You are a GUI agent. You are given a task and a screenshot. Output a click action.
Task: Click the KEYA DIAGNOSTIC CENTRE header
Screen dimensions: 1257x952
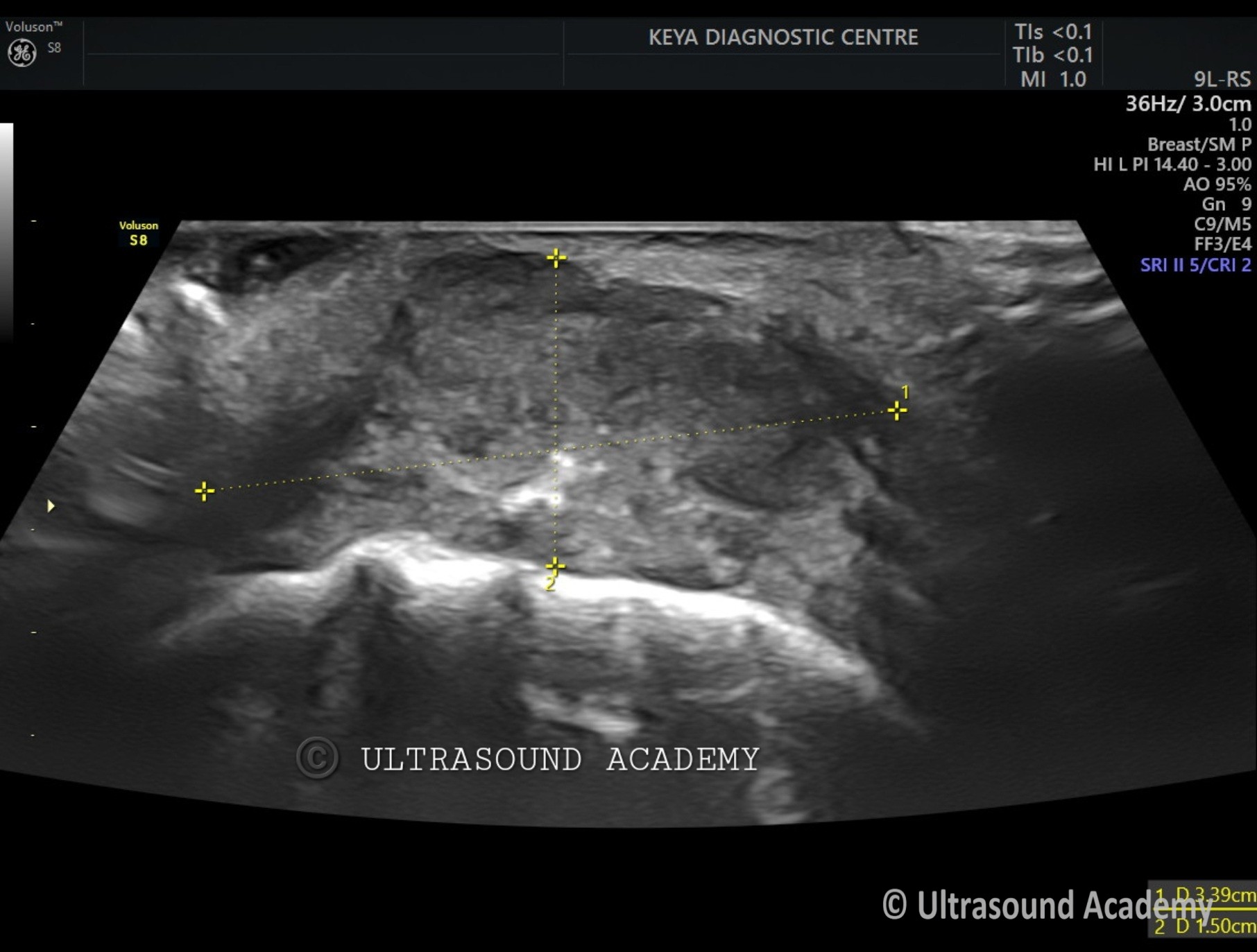click(x=783, y=37)
